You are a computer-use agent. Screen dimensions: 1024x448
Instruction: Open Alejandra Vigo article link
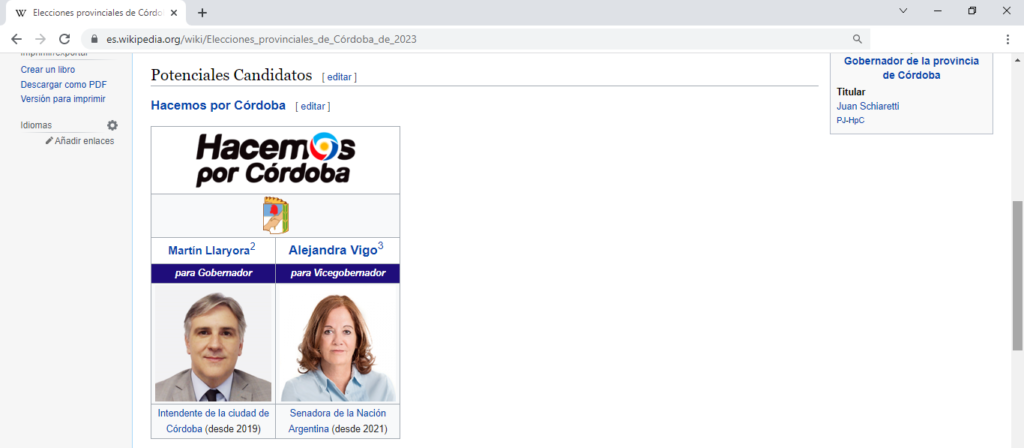332,250
